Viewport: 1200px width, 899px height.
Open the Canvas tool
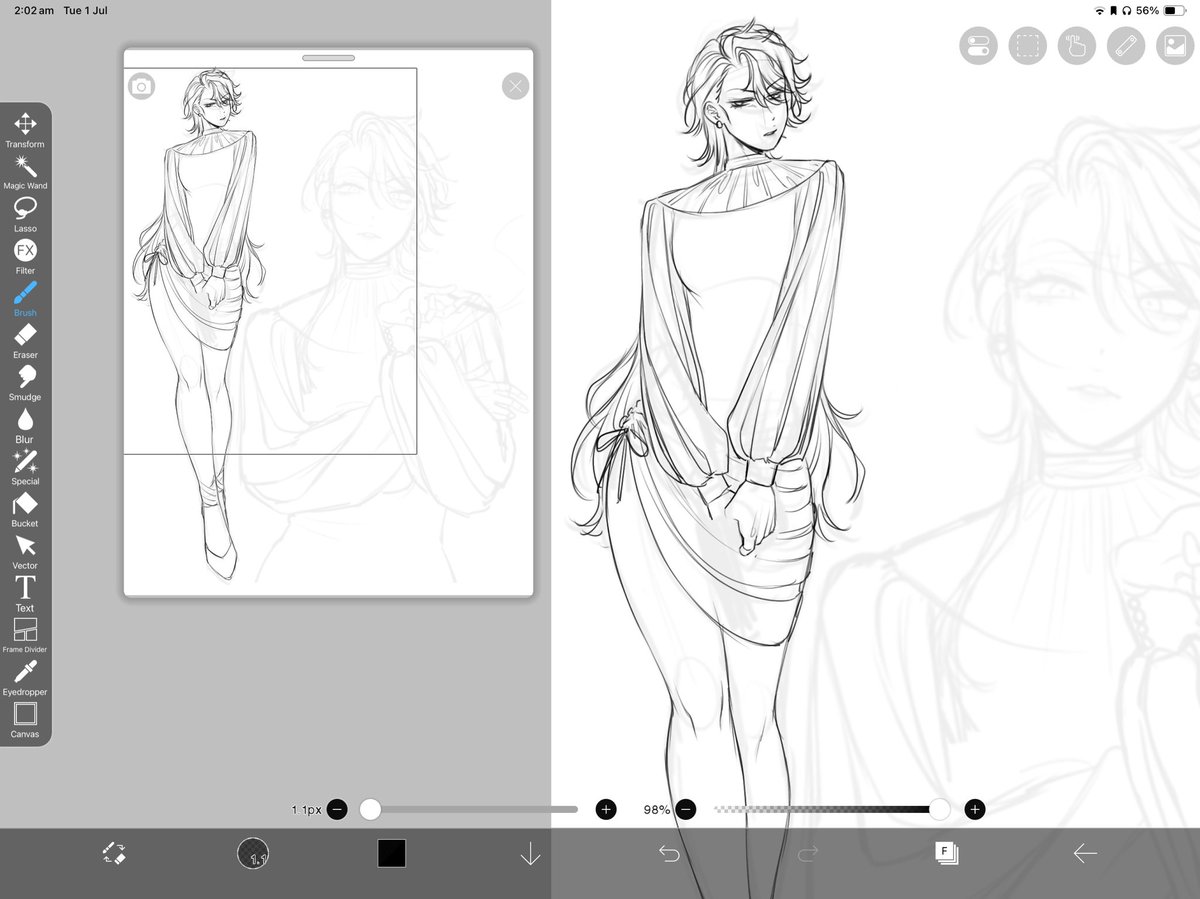tap(25, 719)
